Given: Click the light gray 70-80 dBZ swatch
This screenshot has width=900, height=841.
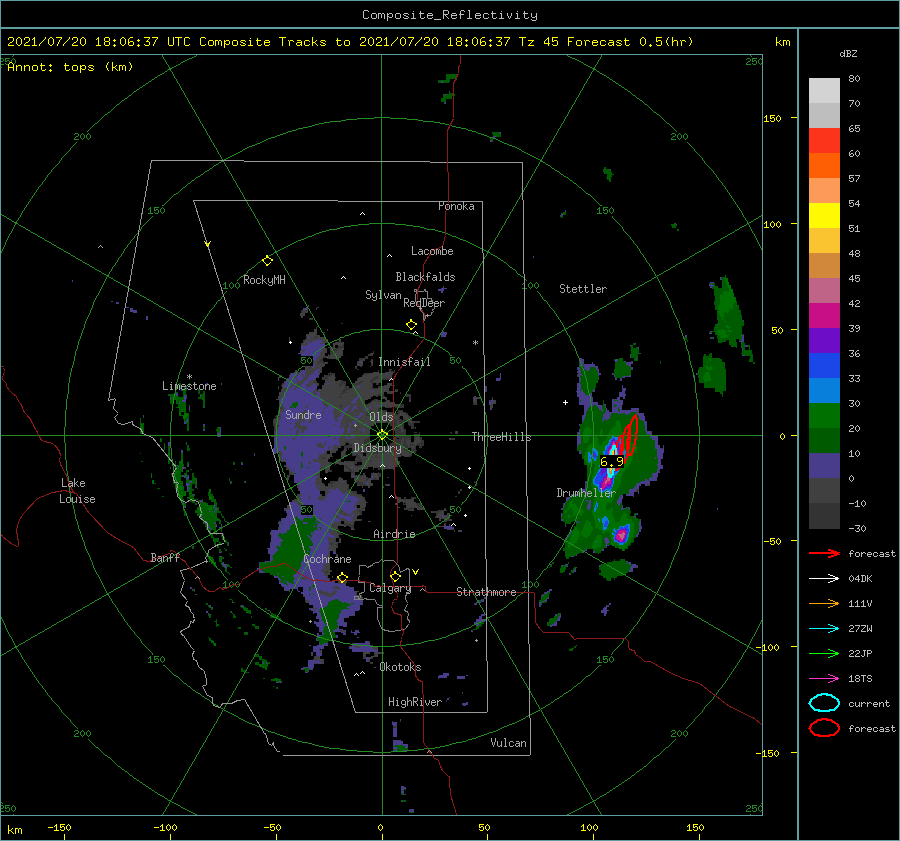Looking at the screenshot, I should coord(824,91).
